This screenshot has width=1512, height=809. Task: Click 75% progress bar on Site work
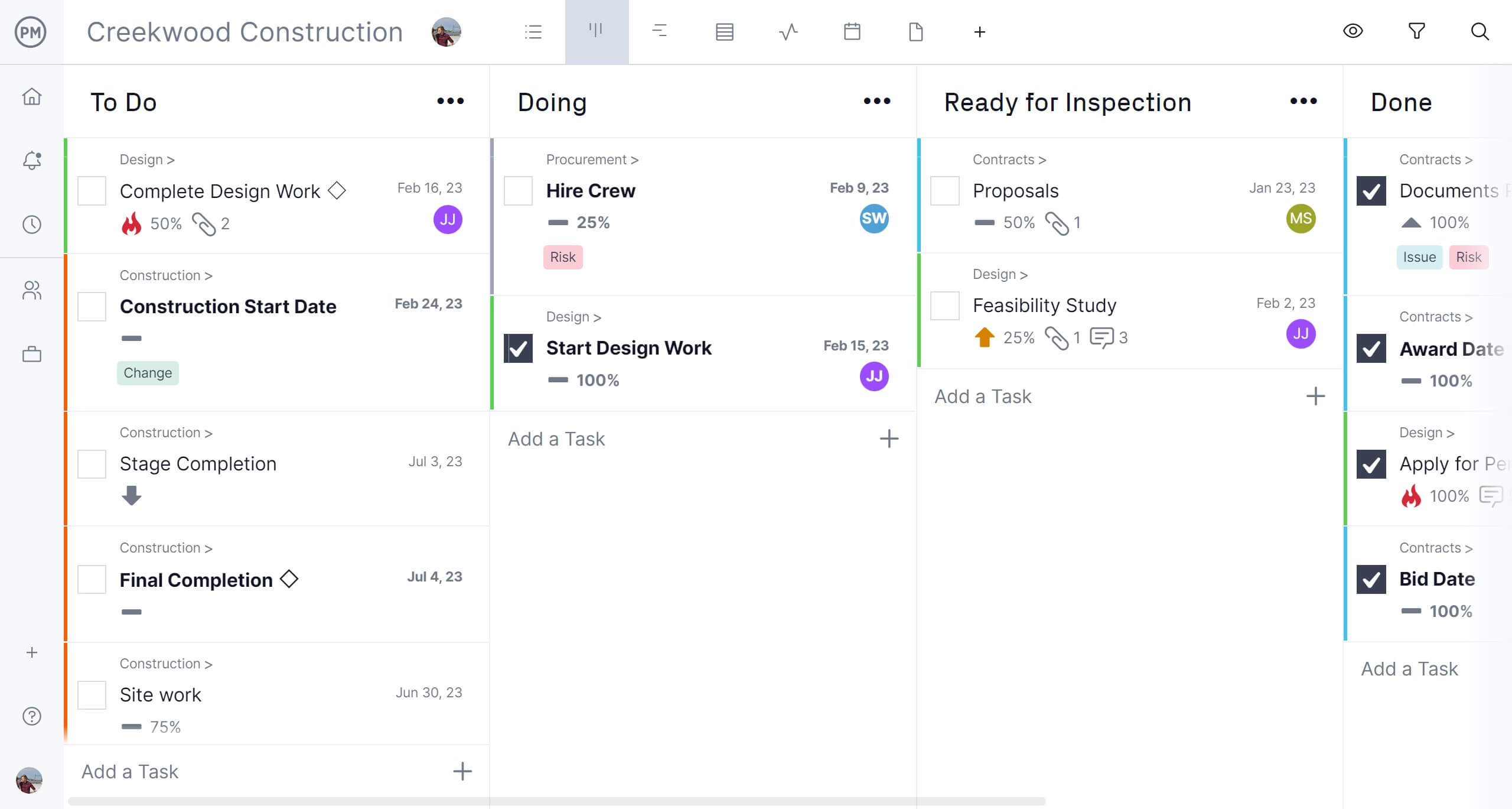pos(131,725)
